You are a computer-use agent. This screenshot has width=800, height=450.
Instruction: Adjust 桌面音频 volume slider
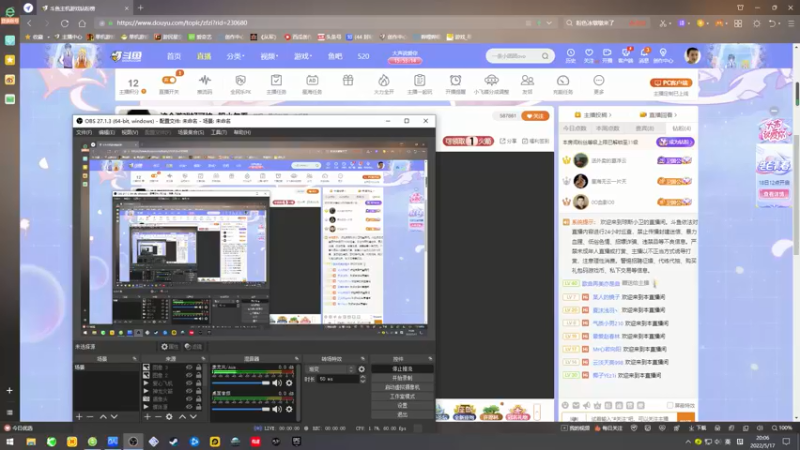(241, 409)
